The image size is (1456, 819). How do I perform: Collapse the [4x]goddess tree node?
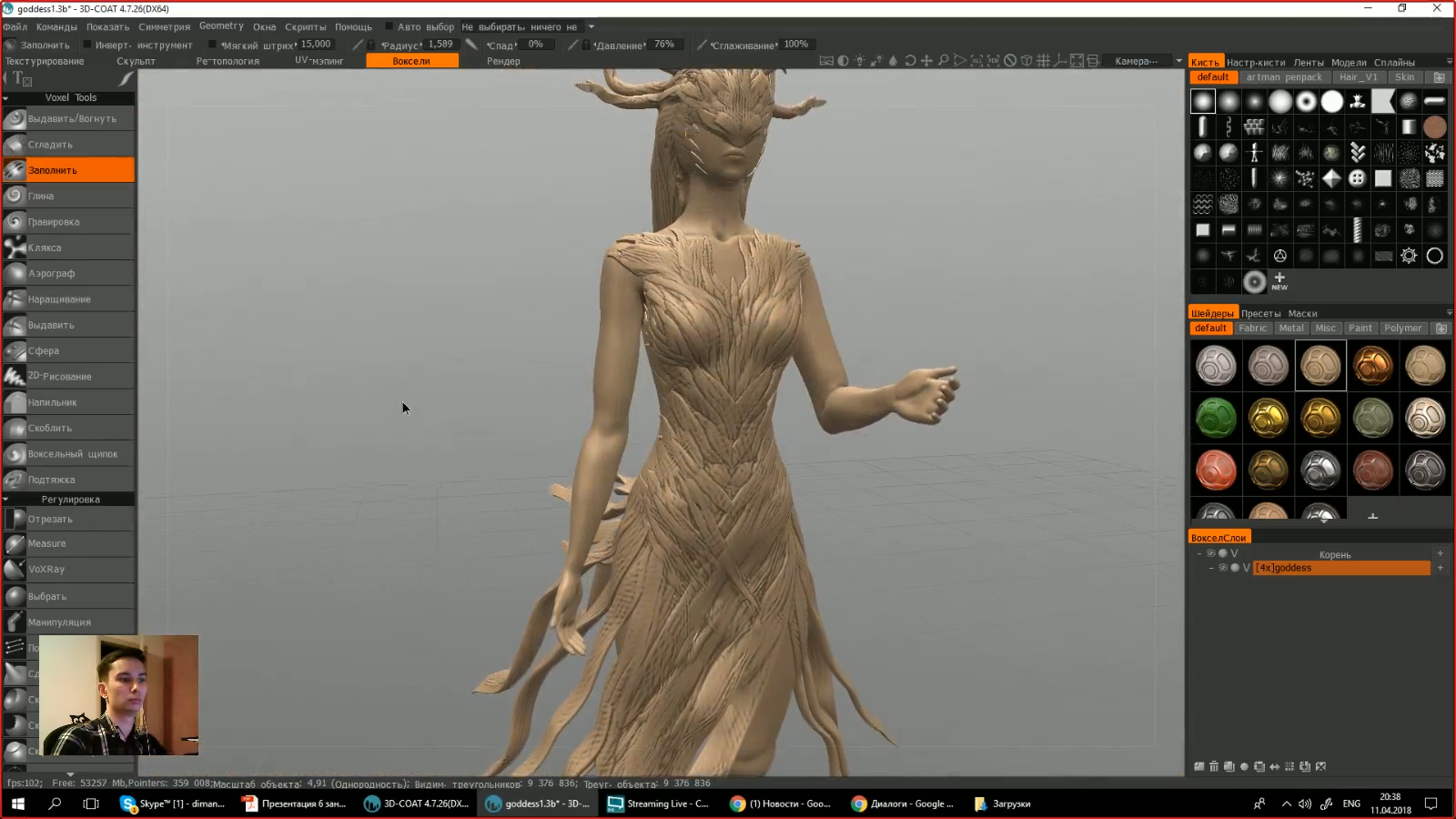pyautogui.click(x=1211, y=568)
